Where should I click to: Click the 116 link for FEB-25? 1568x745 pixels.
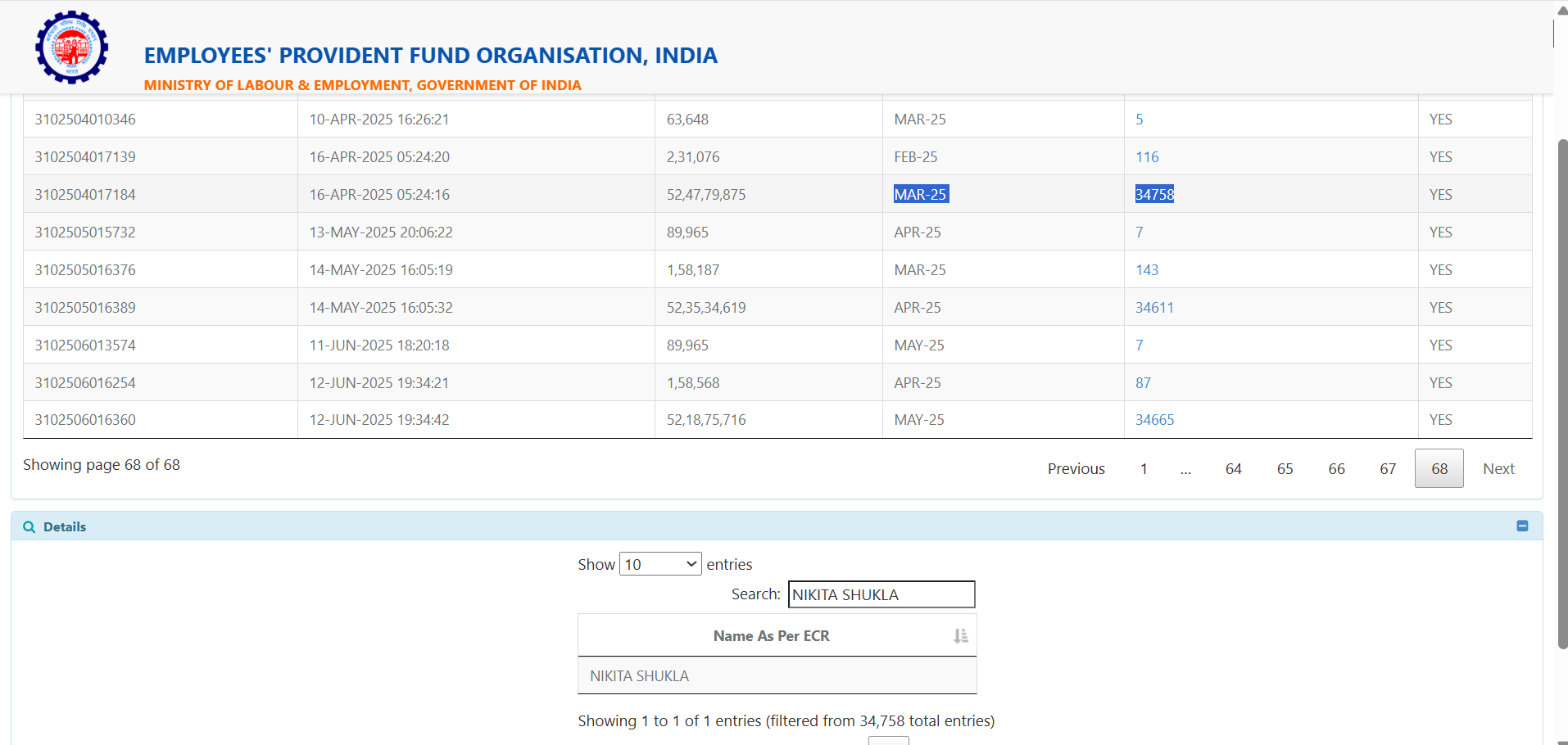click(1147, 157)
